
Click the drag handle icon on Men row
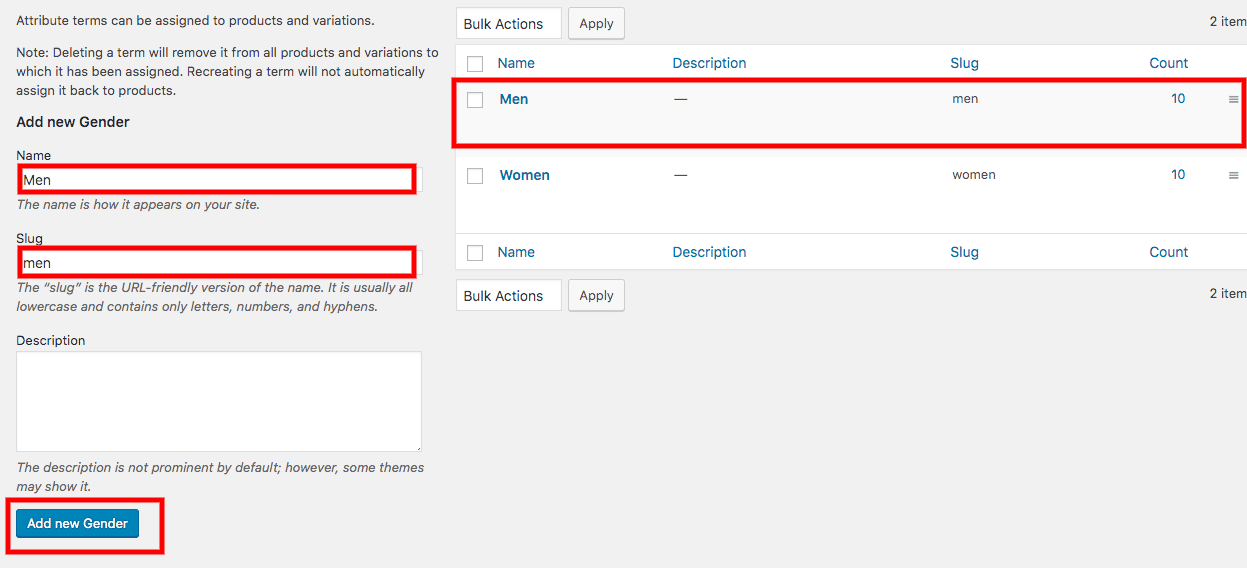pyautogui.click(x=1233, y=99)
